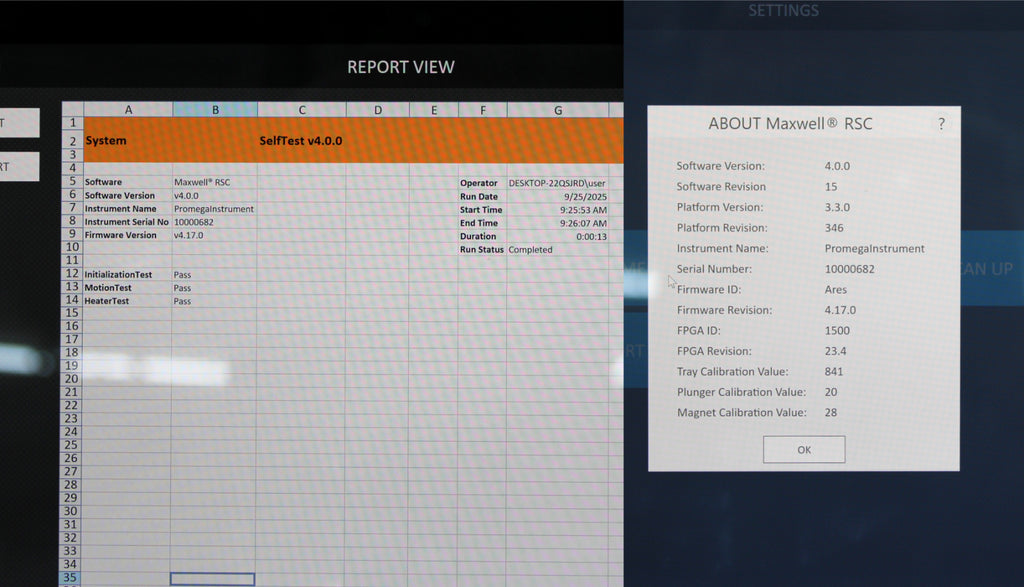Click the orange System header cell
This screenshot has width=1024, height=587.
[x=127, y=141]
